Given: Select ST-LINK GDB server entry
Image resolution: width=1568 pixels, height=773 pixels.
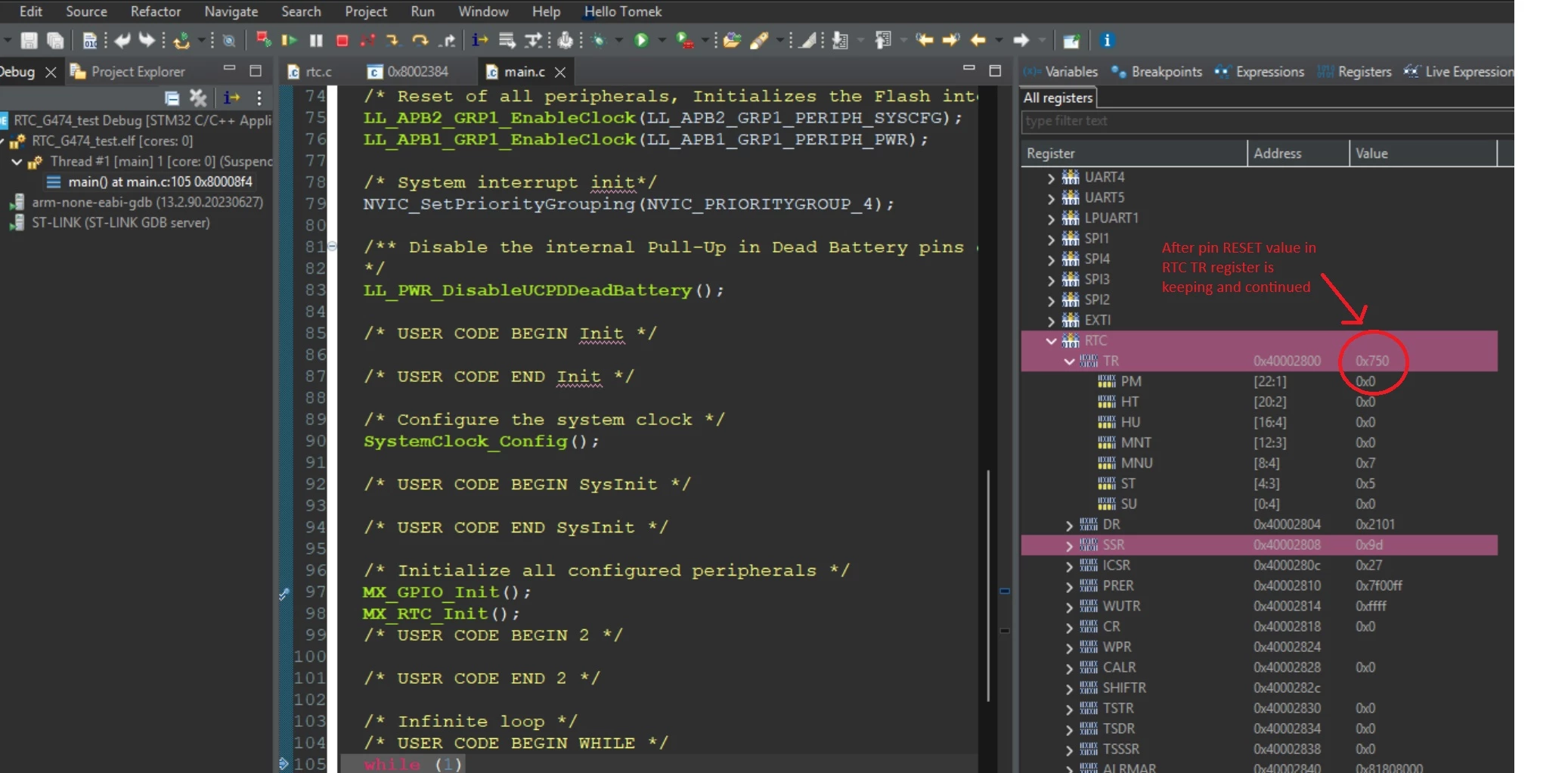Looking at the screenshot, I should click(110, 222).
